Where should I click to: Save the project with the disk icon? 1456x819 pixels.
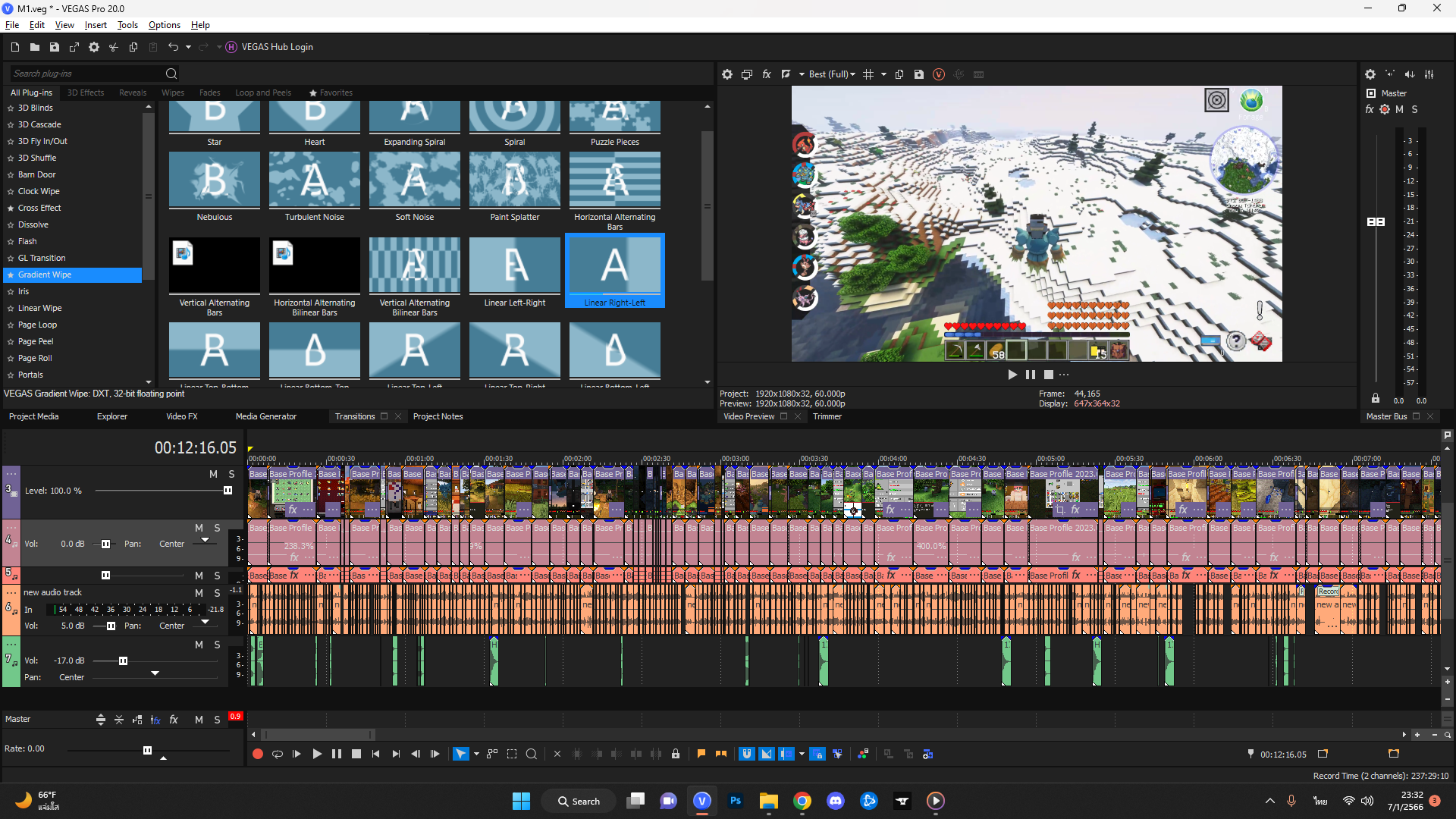coord(55,47)
